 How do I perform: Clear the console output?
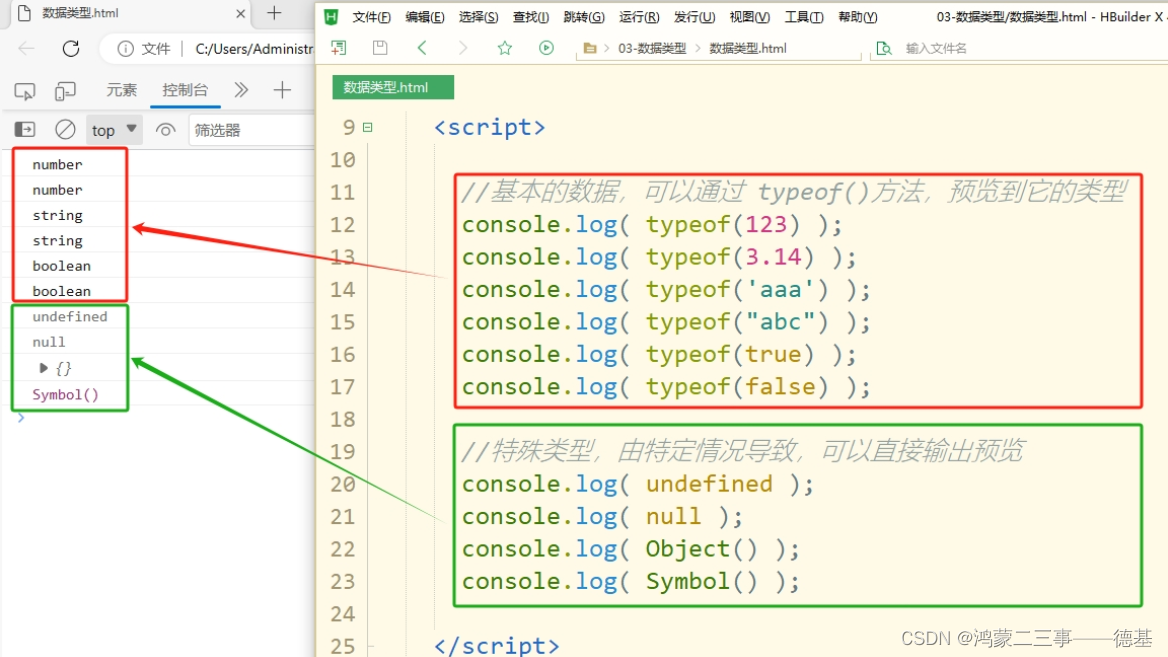[66, 130]
